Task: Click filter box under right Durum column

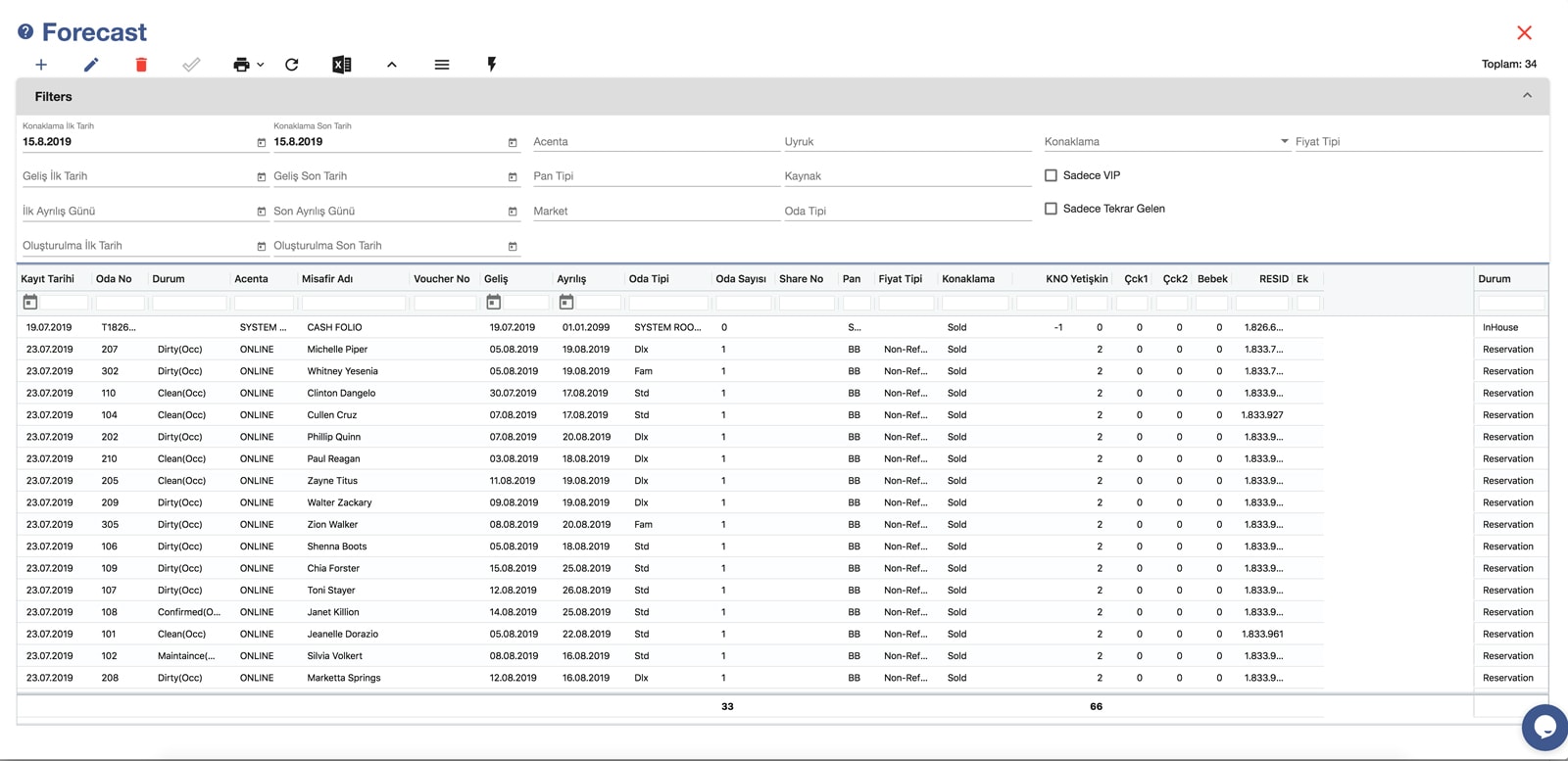Action: pyautogui.click(x=1511, y=304)
